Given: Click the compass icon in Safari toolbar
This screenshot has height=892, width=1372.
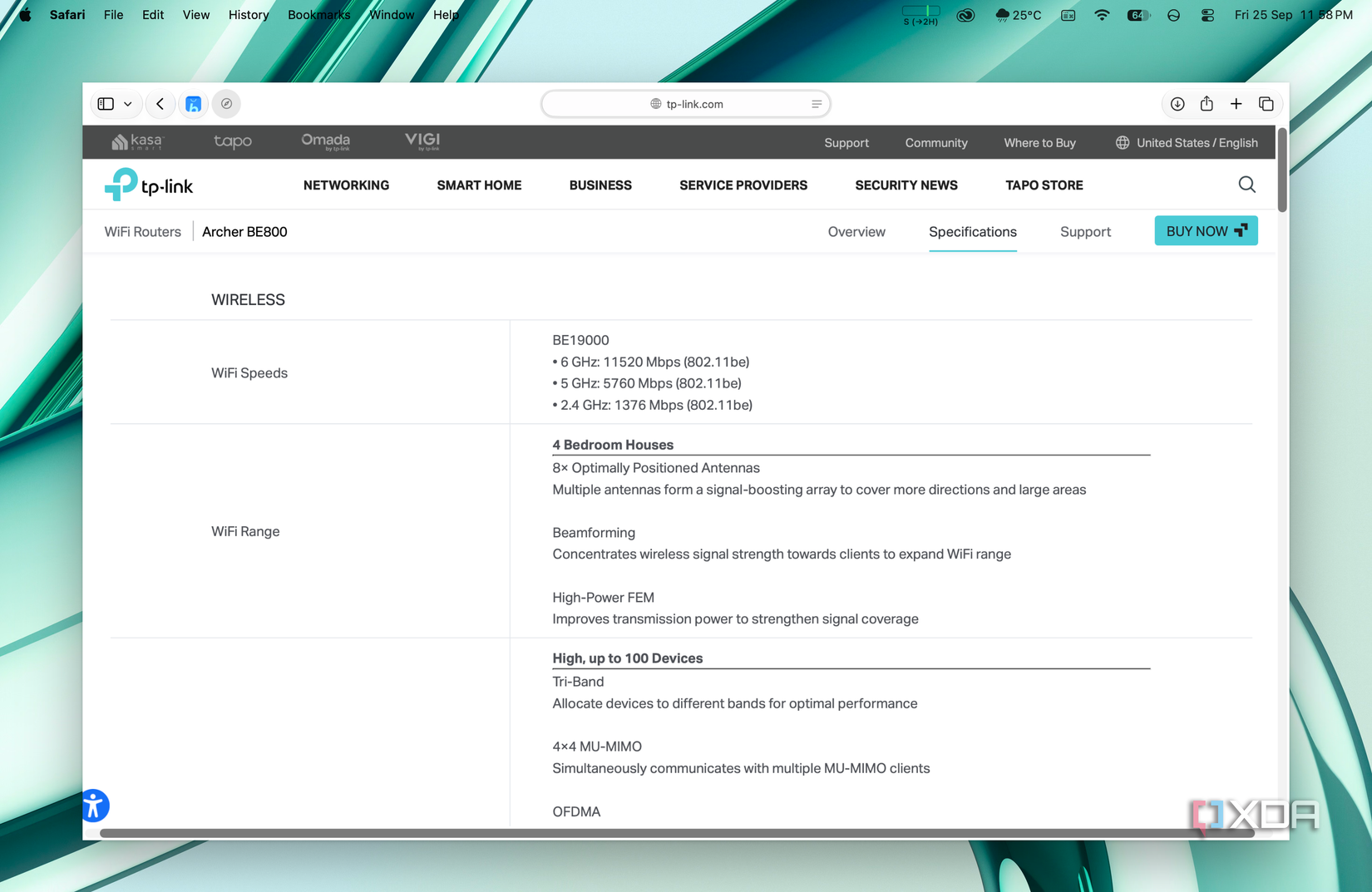Looking at the screenshot, I should click(226, 104).
